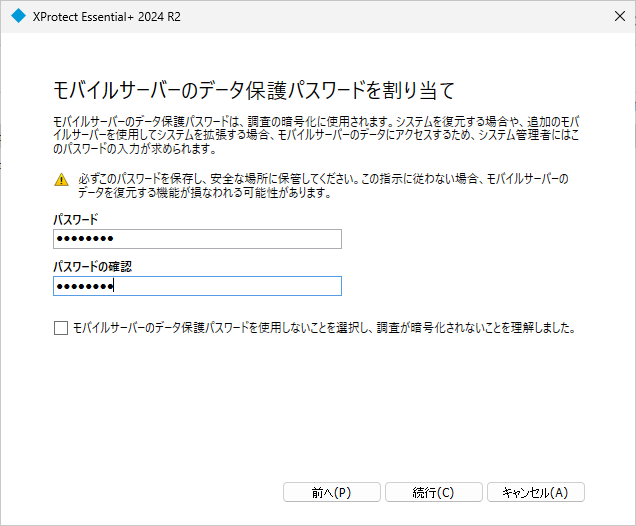Click the label text beside the encryption opt-out checkbox
The image size is (636, 526).
tap(324, 328)
